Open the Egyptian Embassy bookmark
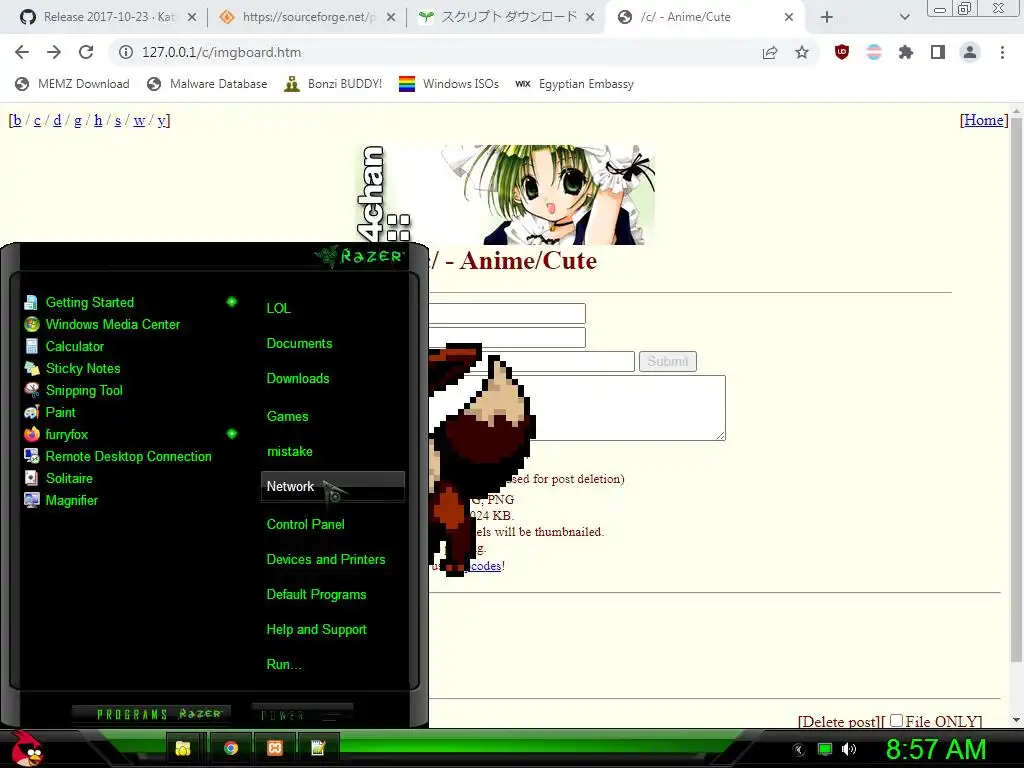The image size is (1024, 768). [575, 84]
